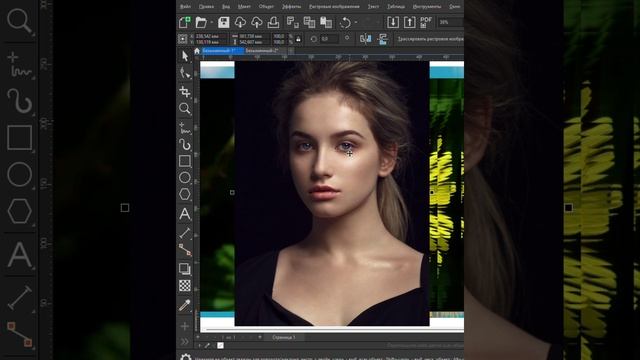Click the toolbox quick customize plus button
Viewport: 640px width, 360px height.
pyautogui.click(x=185, y=326)
